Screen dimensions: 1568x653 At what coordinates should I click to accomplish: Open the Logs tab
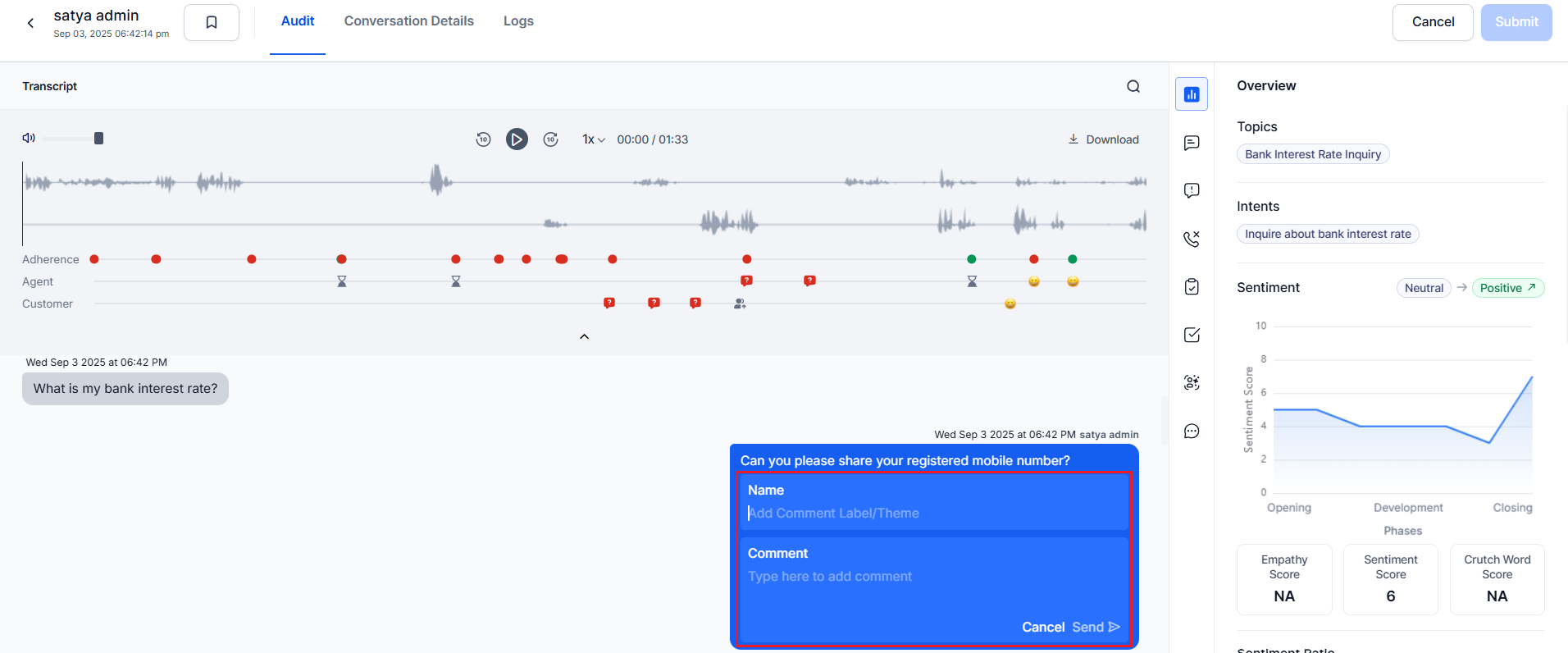[x=518, y=21]
